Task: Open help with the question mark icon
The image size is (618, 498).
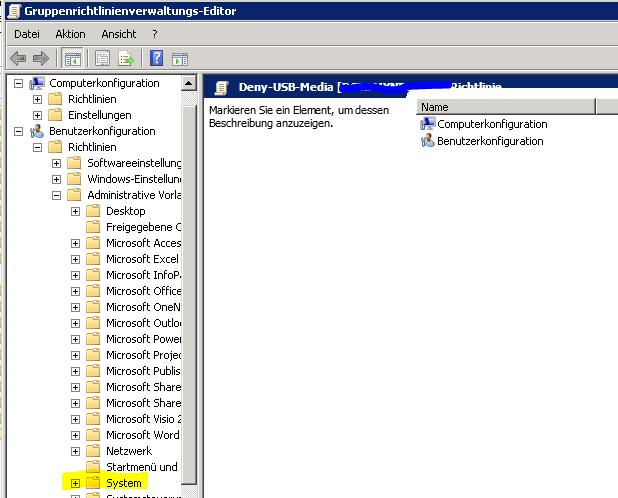Action: tap(157, 58)
